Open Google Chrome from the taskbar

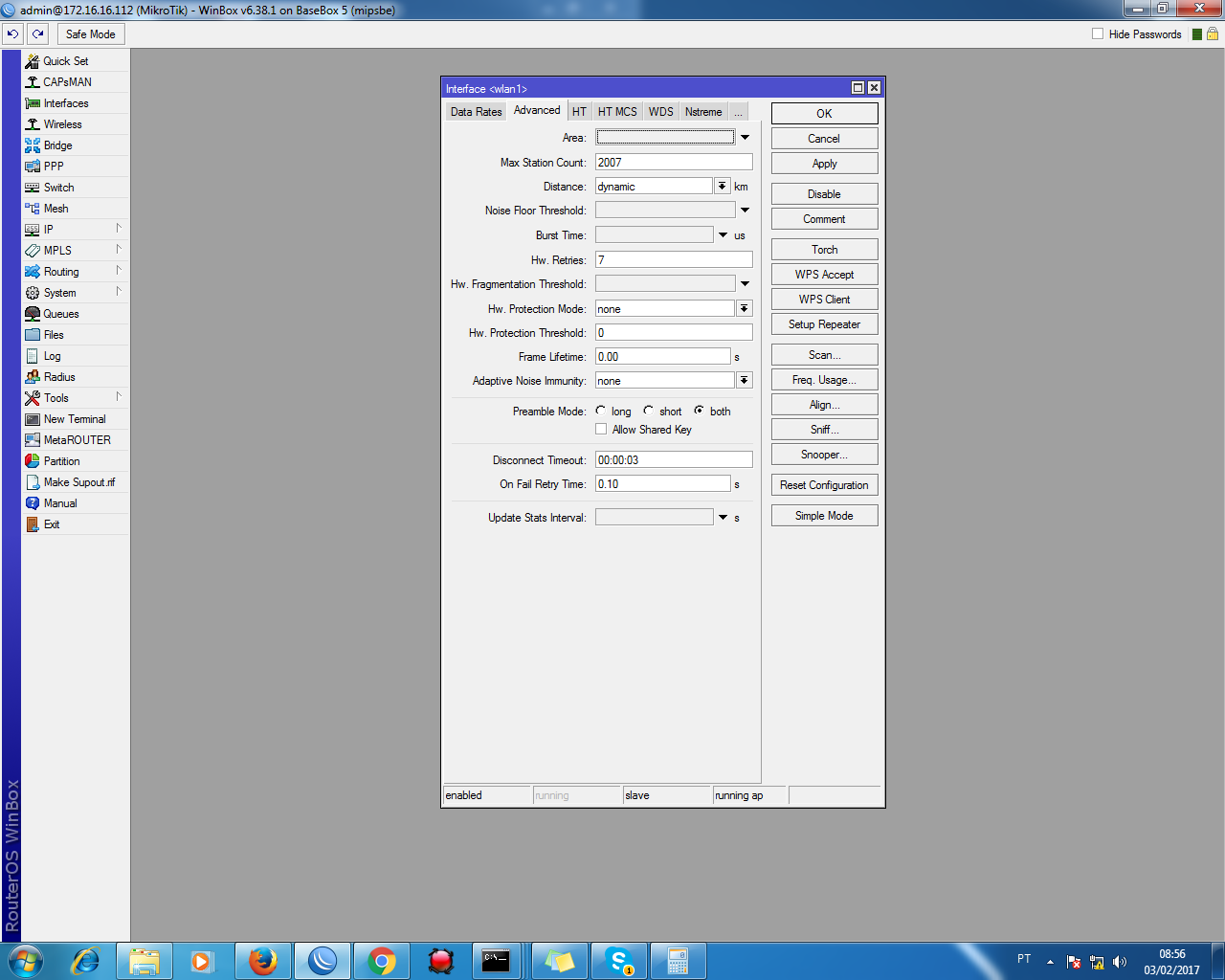(382, 960)
